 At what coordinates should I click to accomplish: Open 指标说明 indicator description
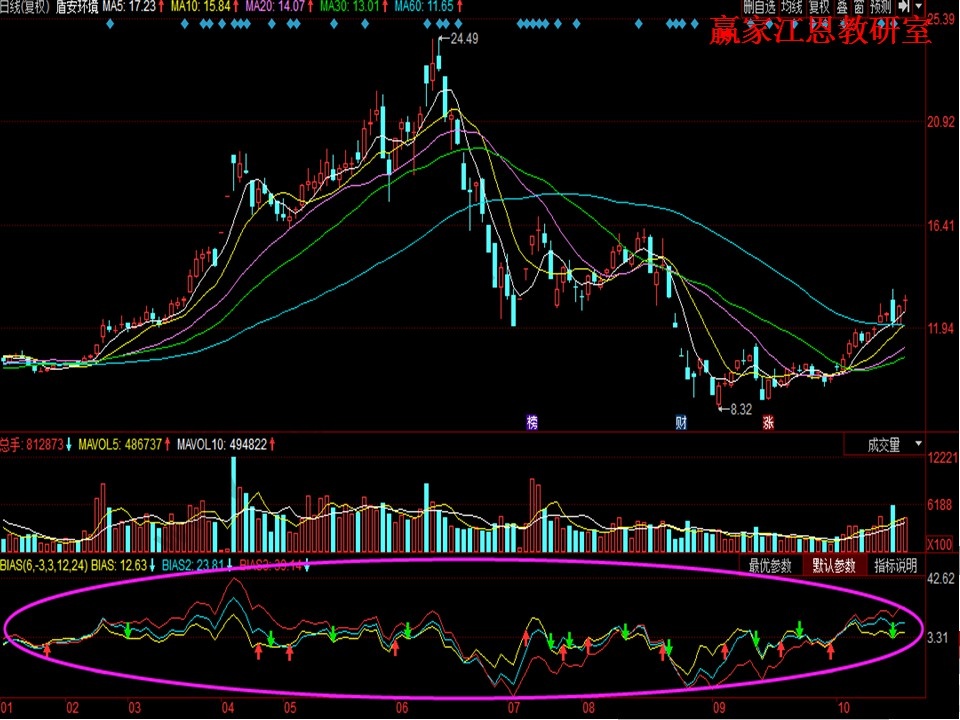pos(896,566)
